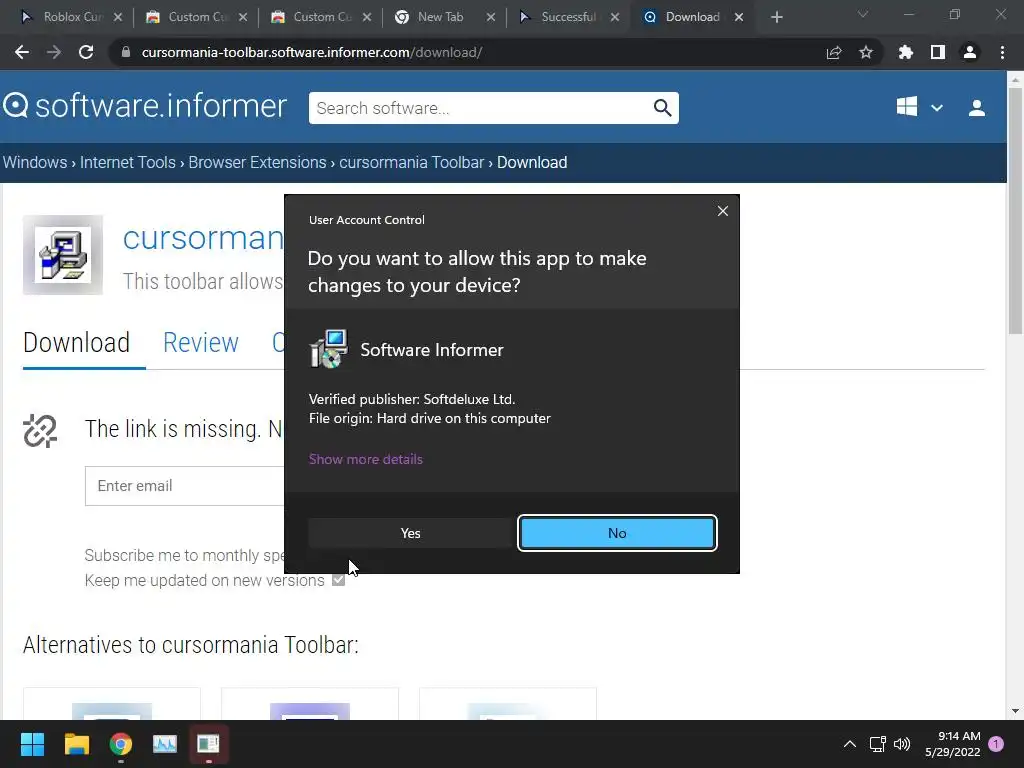This screenshot has height=768, width=1024.
Task: Click Chrome icon in taskbar
Action: tap(121, 744)
